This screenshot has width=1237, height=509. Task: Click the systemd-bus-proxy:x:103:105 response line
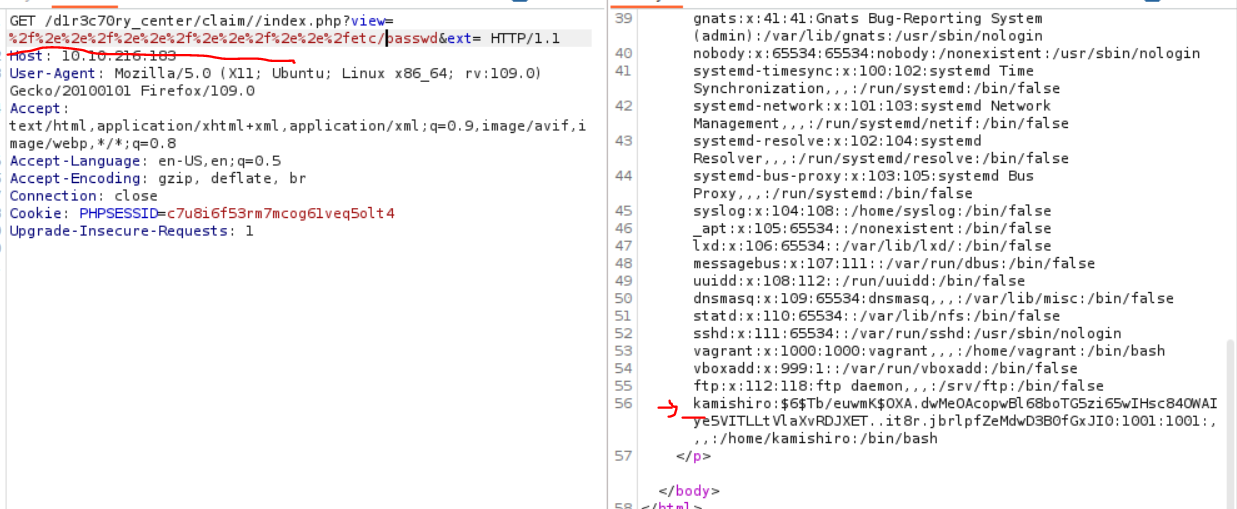863,176
